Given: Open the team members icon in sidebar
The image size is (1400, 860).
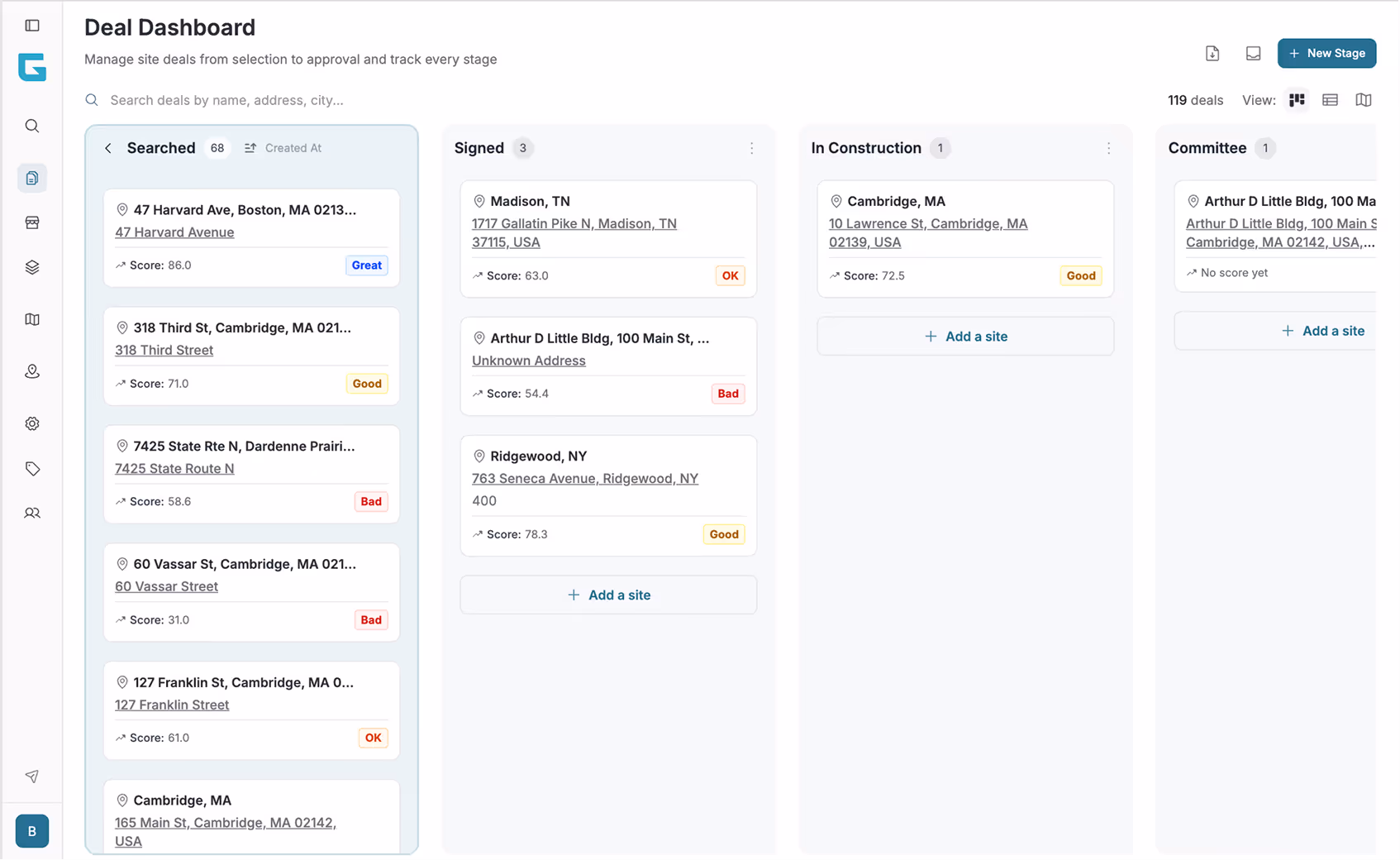Looking at the screenshot, I should 32,513.
